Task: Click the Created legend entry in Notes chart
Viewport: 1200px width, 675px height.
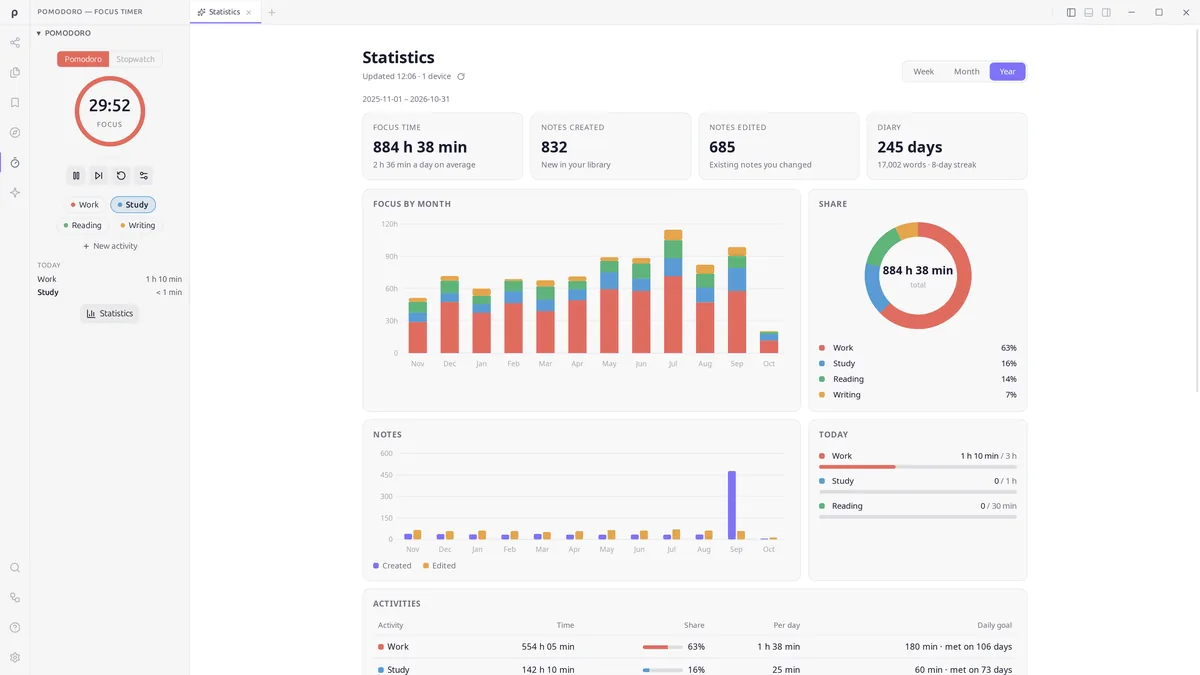Action: point(392,566)
